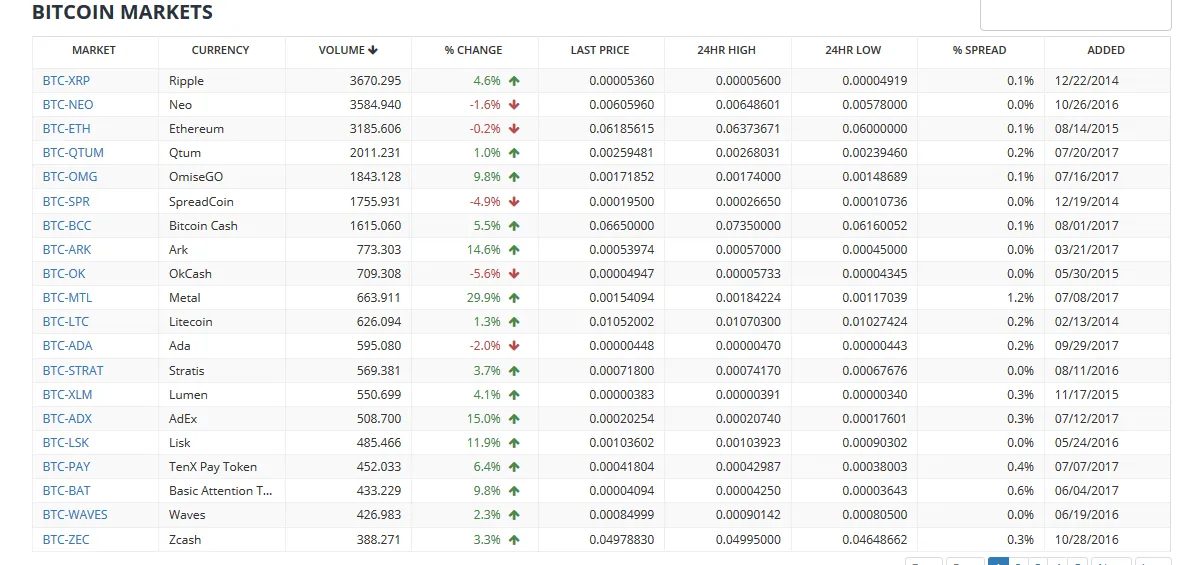Open the BTC-ZEC market link

pos(66,540)
